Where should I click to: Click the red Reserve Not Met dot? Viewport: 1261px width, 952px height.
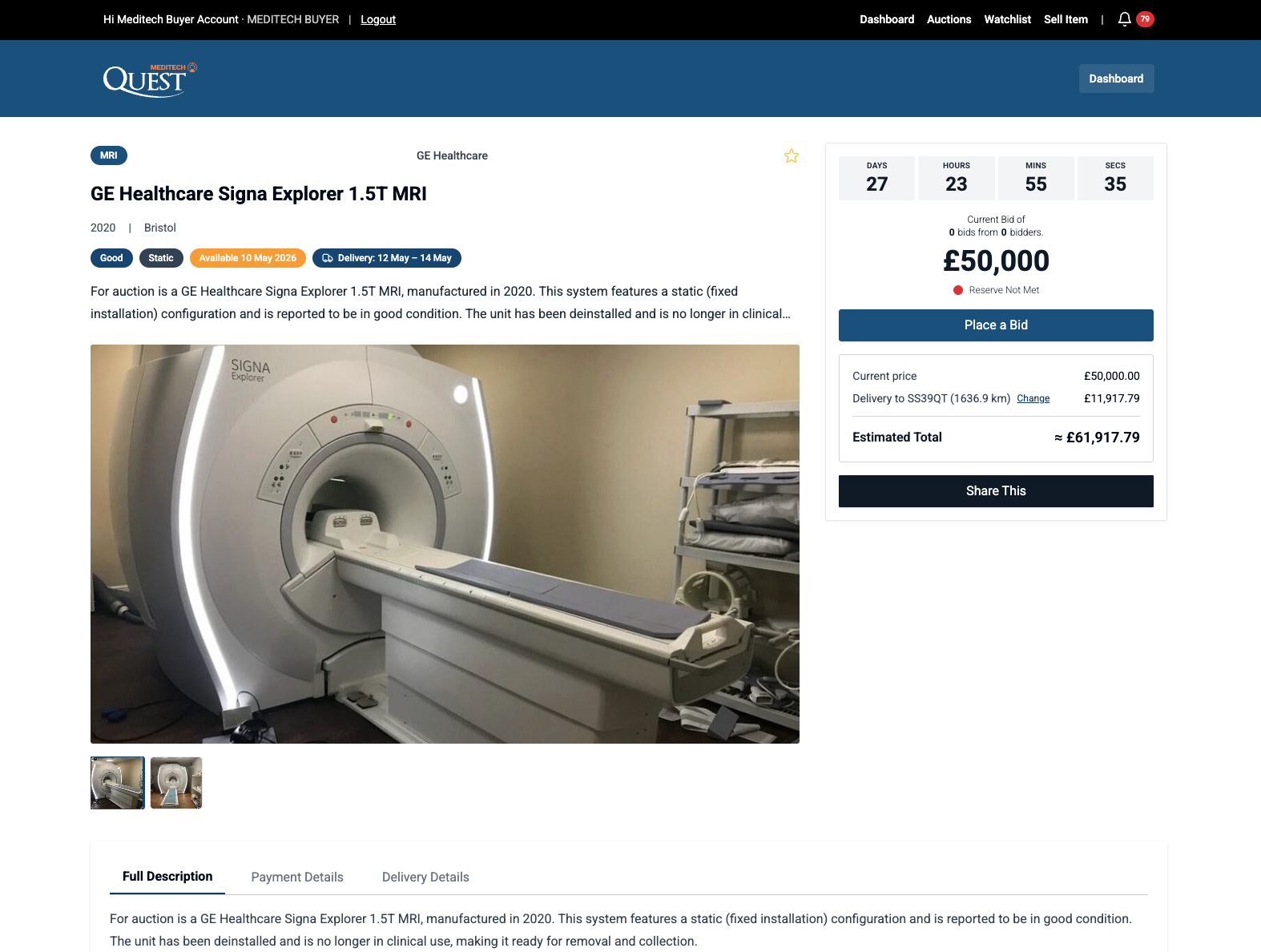pyautogui.click(x=958, y=290)
